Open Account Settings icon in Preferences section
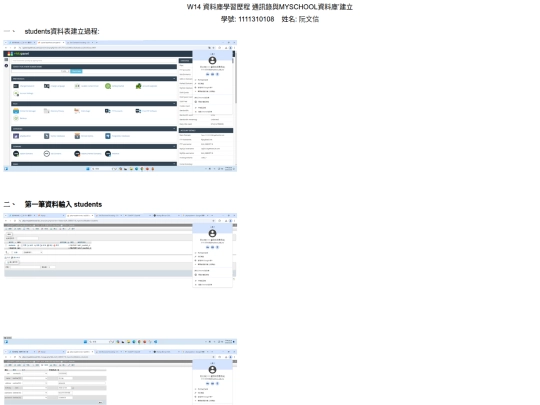The height and width of the screenshot is (405, 540). coord(16,93)
